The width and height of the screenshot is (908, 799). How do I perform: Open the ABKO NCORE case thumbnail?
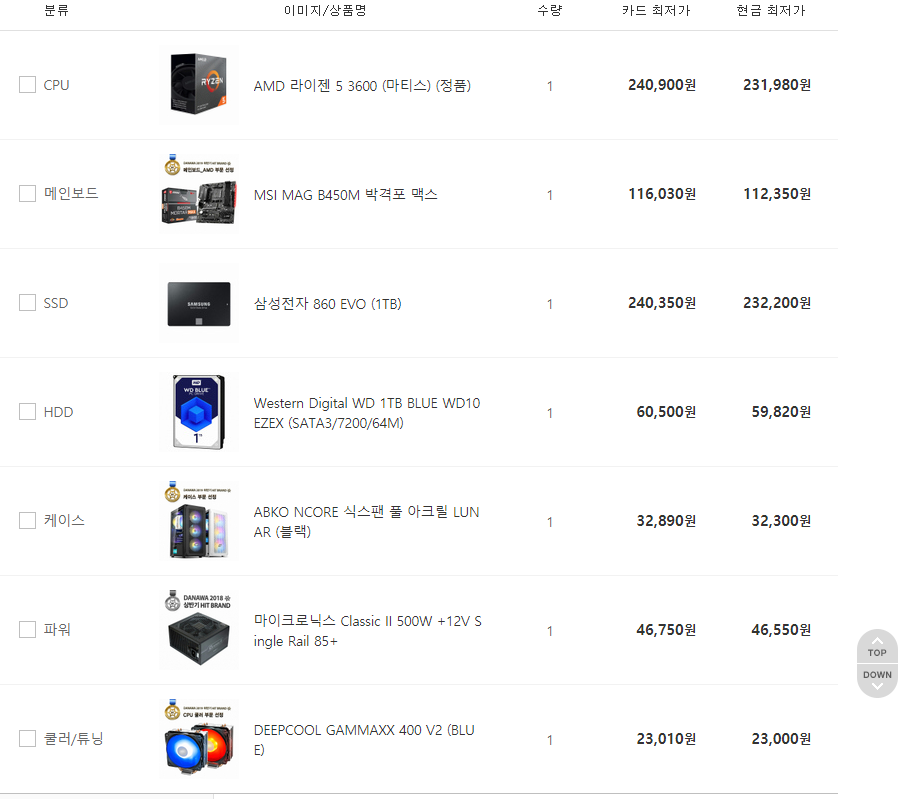coord(199,521)
